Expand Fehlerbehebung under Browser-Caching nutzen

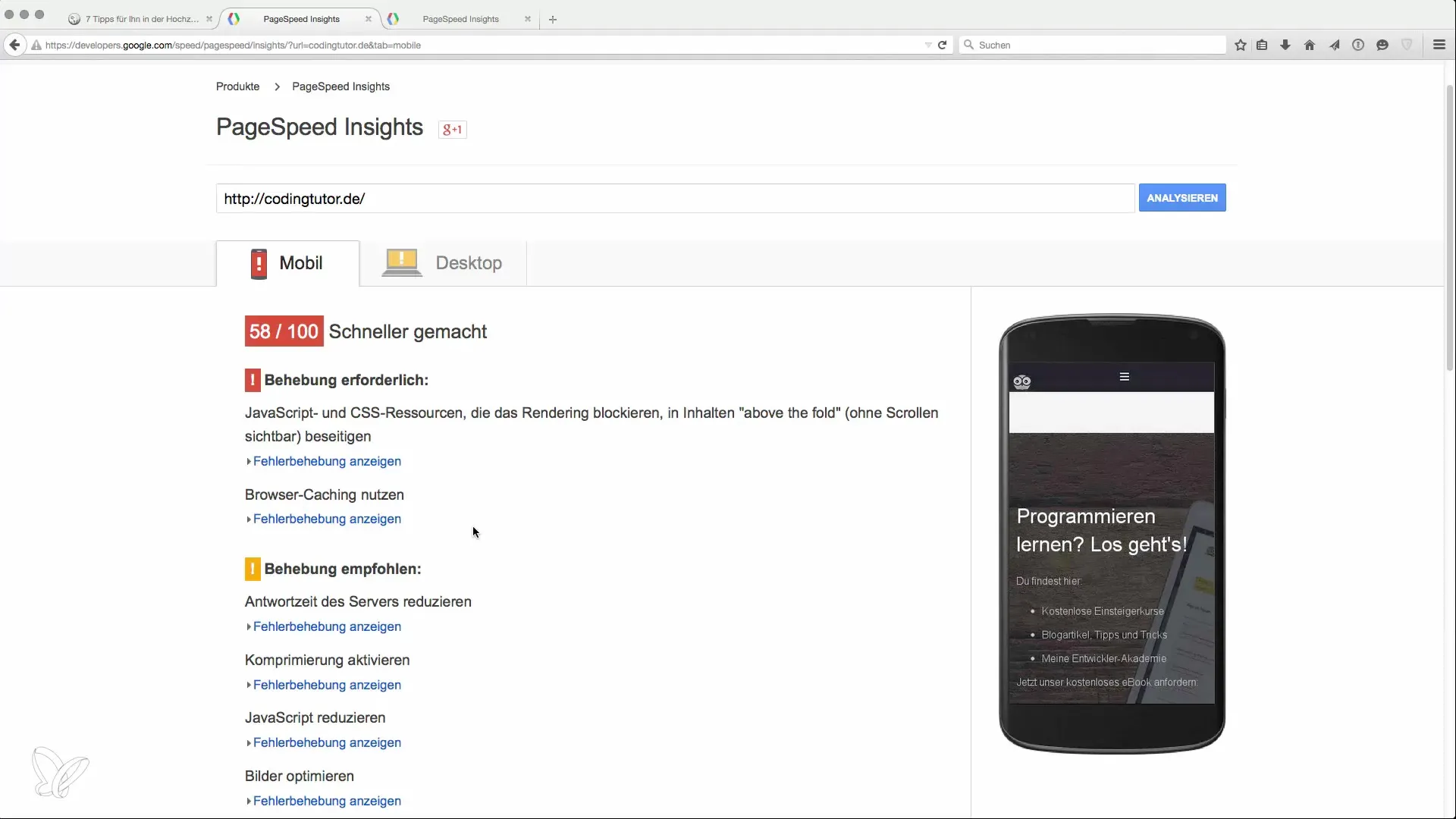coord(326,519)
